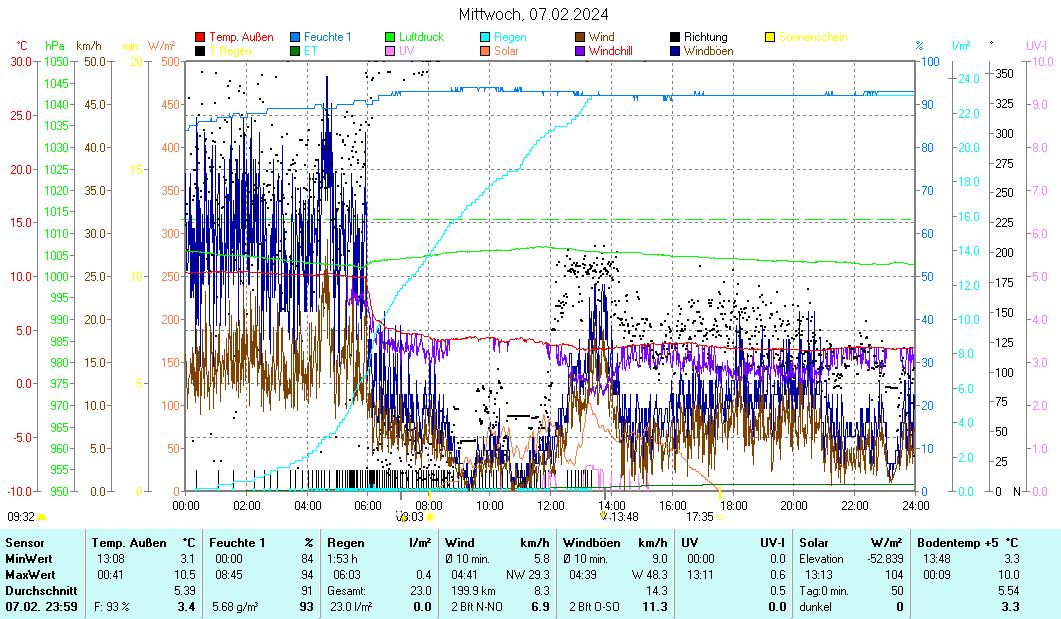The image size is (1061, 619).
Task: Click the 13:48 marker below the time axis
Action: point(624,517)
